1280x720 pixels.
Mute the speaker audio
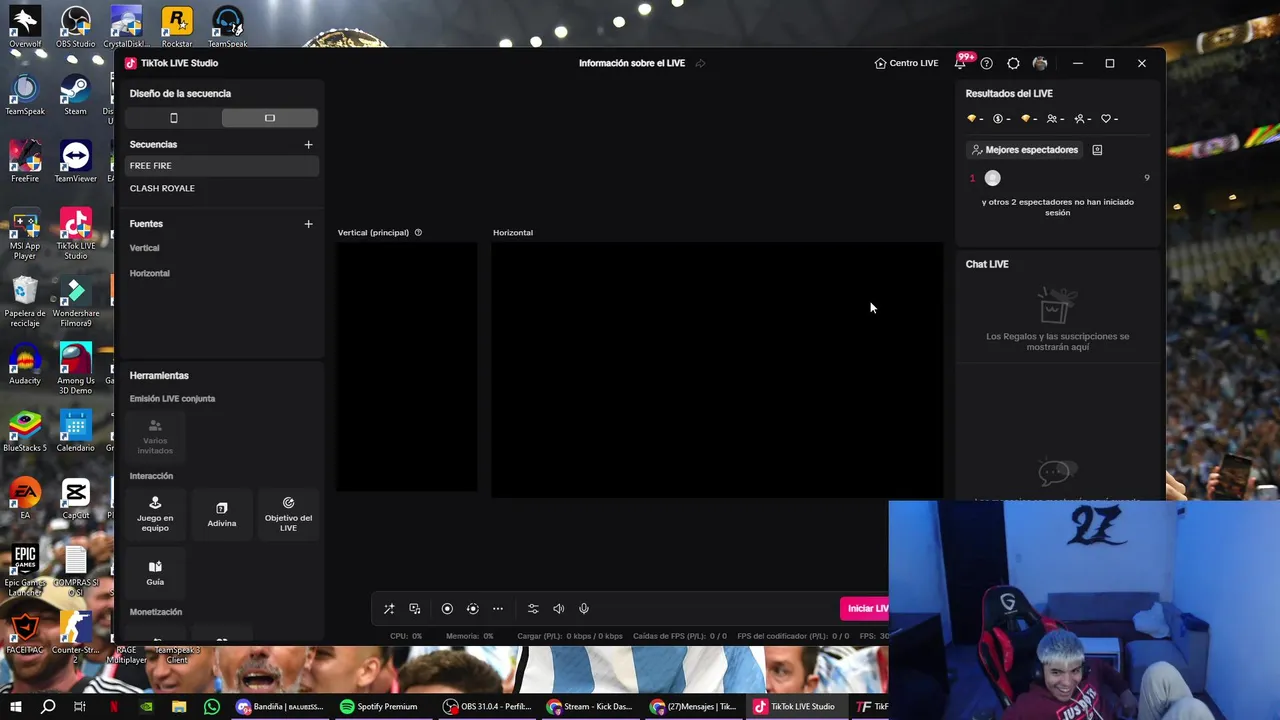click(559, 609)
